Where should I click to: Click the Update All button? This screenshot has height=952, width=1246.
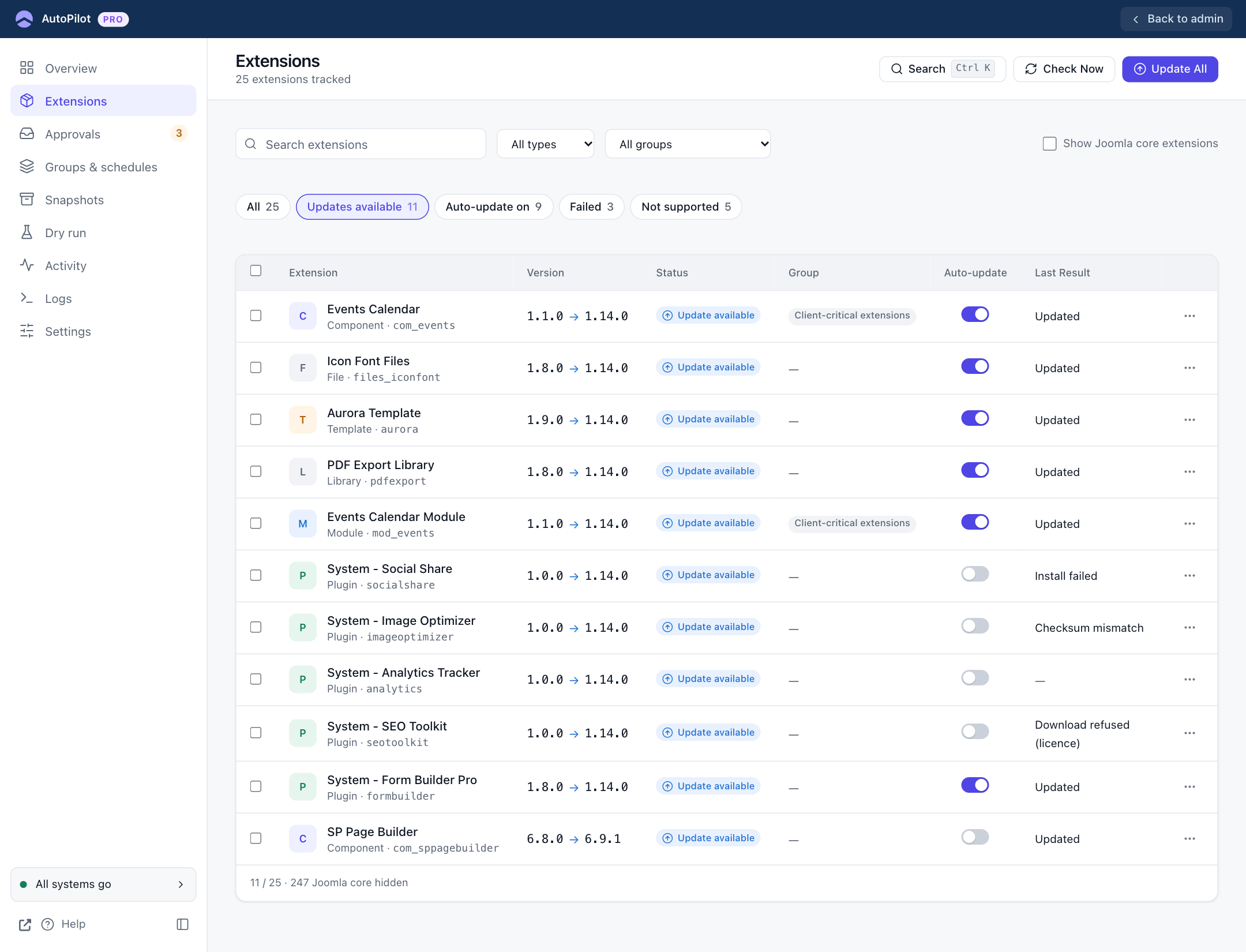tap(1170, 69)
